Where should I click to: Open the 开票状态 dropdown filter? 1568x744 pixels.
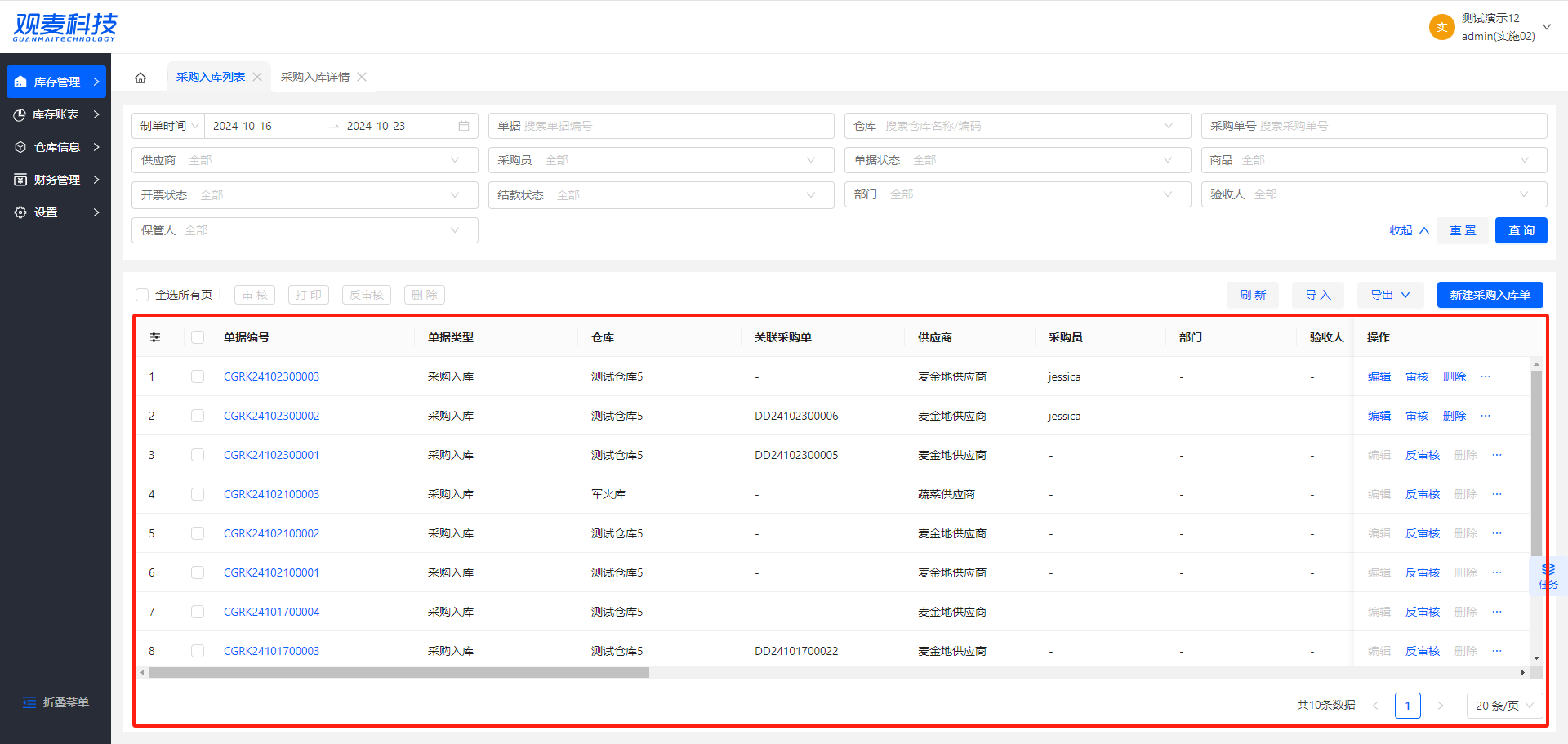click(x=305, y=195)
